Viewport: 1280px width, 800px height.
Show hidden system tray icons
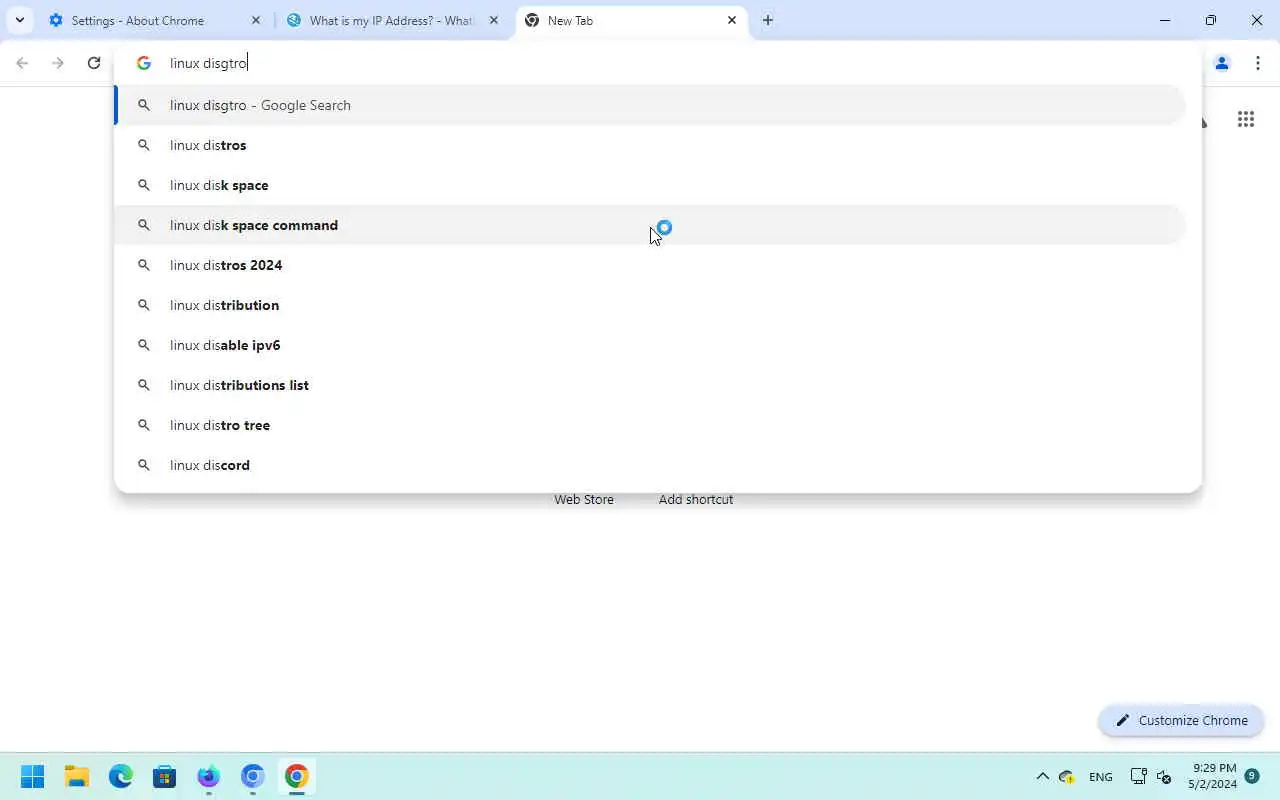click(x=1042, y=776)
